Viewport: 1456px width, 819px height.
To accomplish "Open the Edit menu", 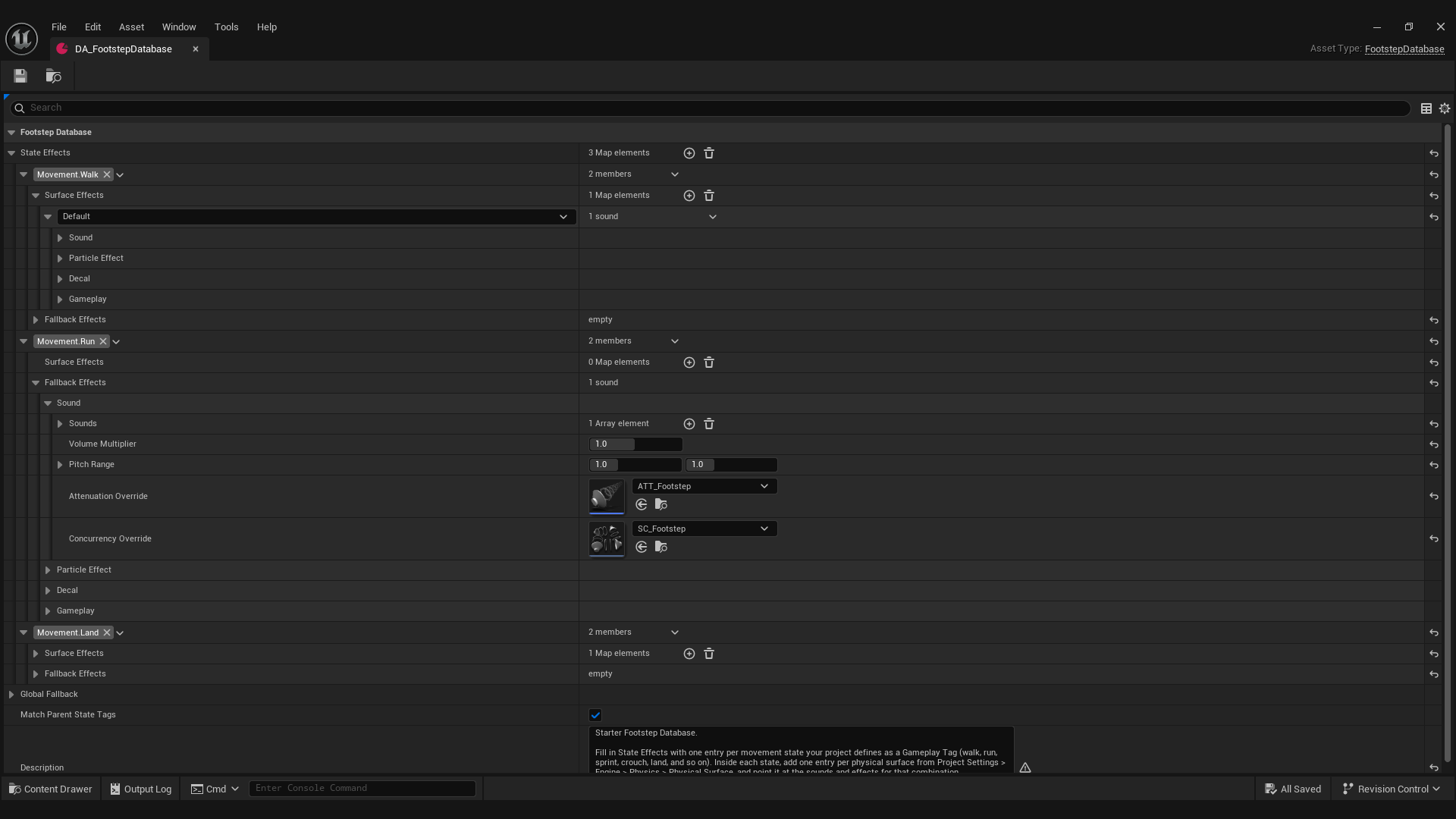I will pos(93,27).
